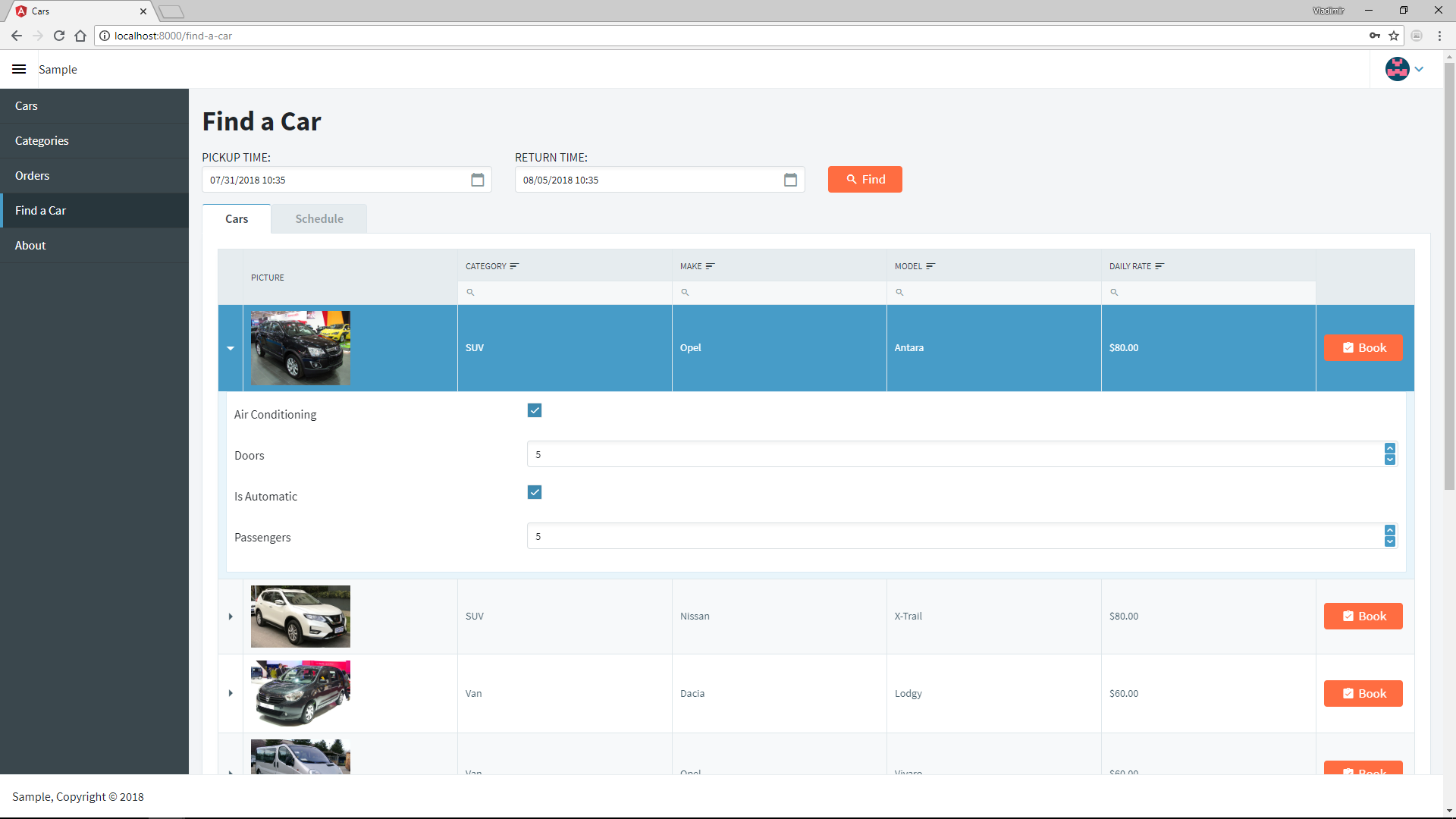Open Return Time calendar picker
Viewport: 1456px width, 819px height.
pyautogui.click(x=790, y=180)
